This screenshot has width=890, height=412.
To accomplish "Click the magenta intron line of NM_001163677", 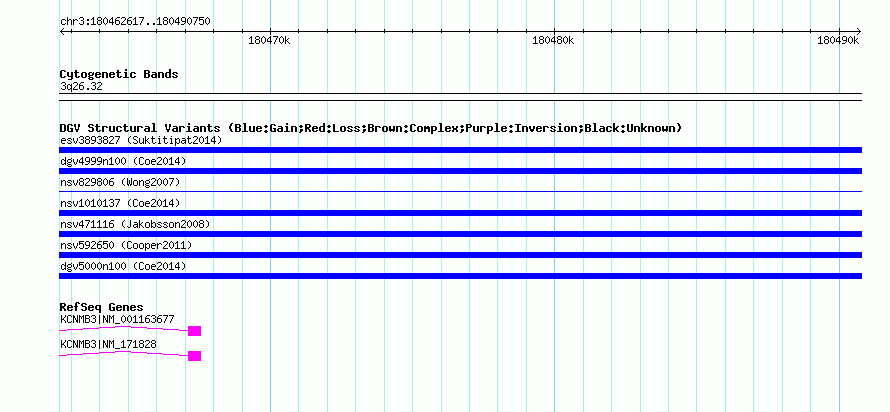I will (x=124, y=328).
